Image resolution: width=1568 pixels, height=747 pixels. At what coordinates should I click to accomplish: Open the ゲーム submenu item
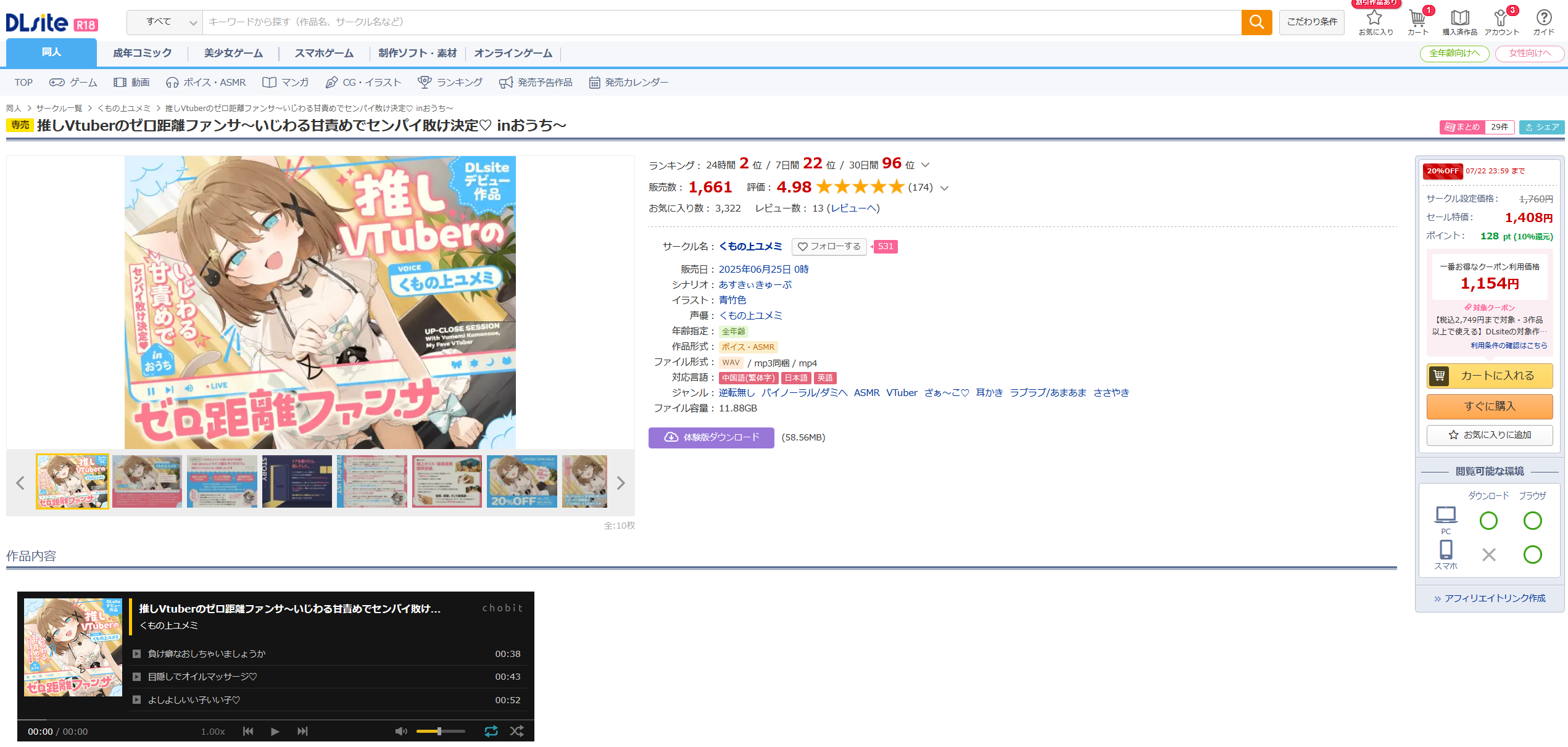click(x=73, y=83)
